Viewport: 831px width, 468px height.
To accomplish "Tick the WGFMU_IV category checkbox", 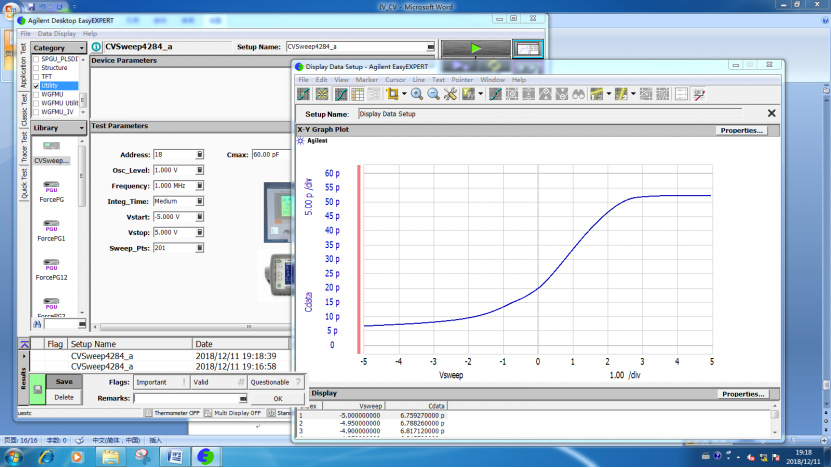I will coord(36,112).
